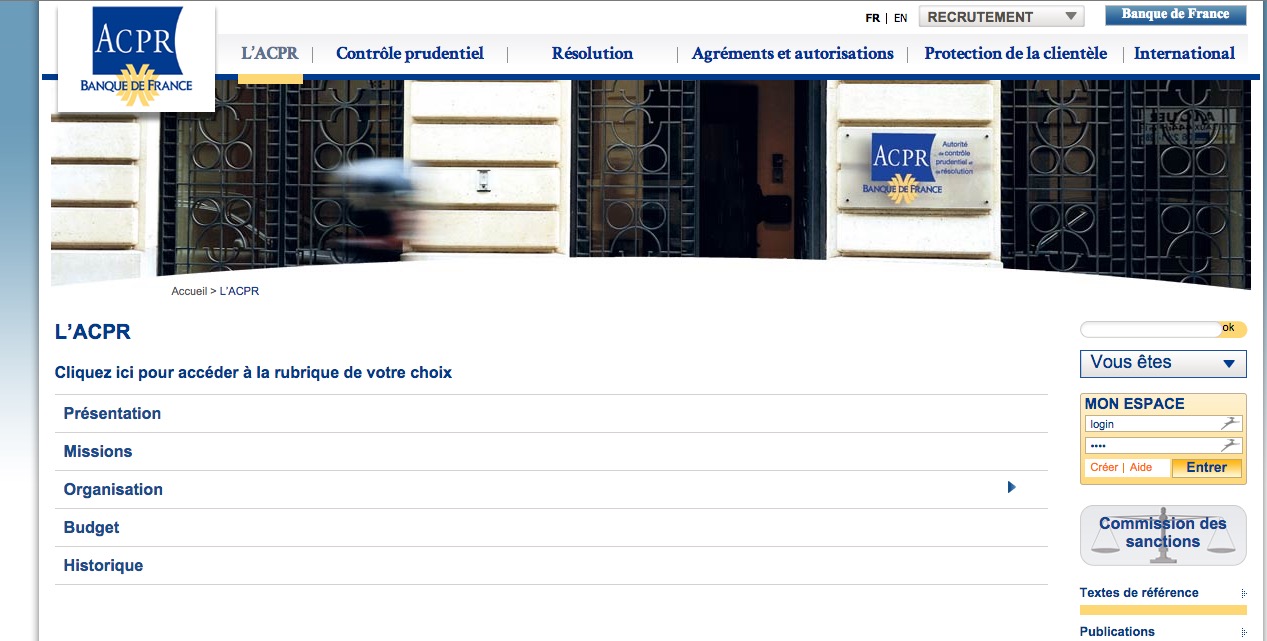Expand Organisation with the arrow icon
Image resolution: width=1267 pixels, height=641 pixels.
click(x=1012, y=487)
